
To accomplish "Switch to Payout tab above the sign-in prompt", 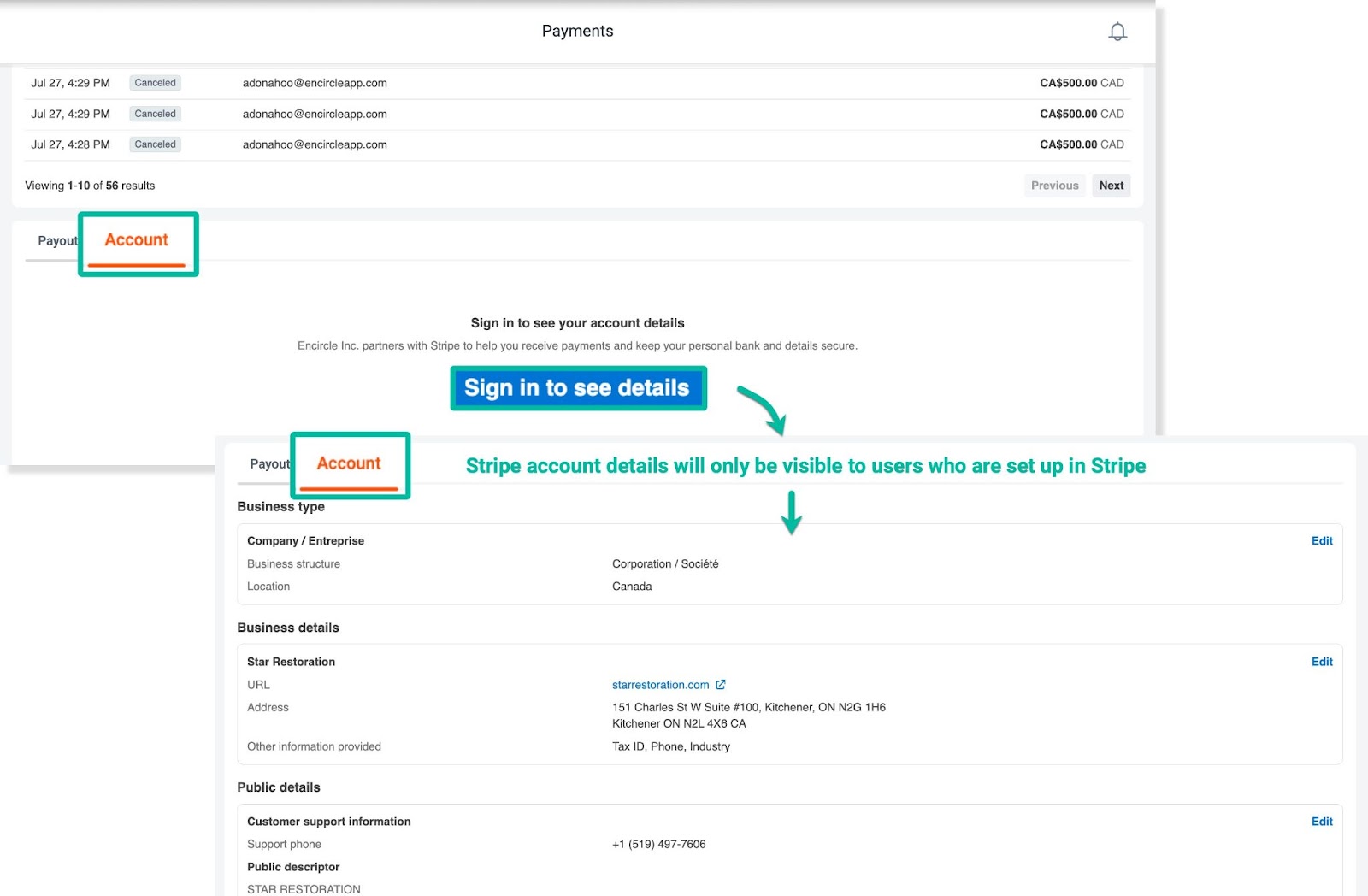I will 56,241.
